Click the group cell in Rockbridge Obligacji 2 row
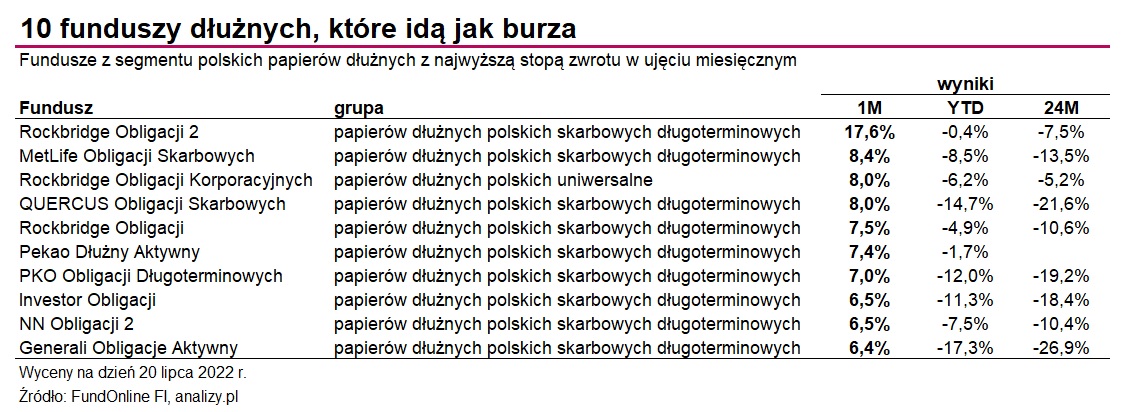 click(x=567, y=132)
